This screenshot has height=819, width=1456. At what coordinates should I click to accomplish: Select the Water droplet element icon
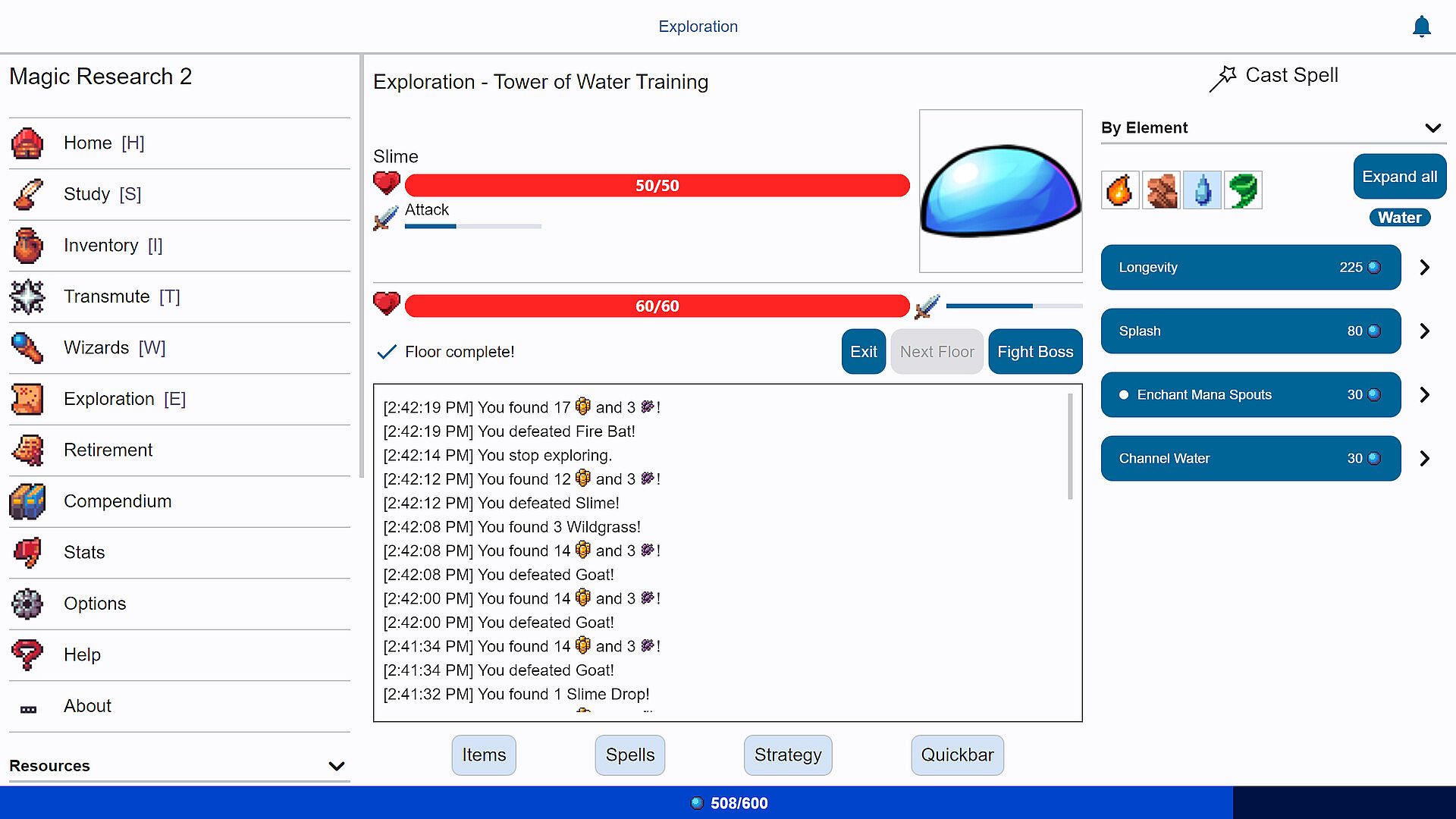pos(1202,190)
